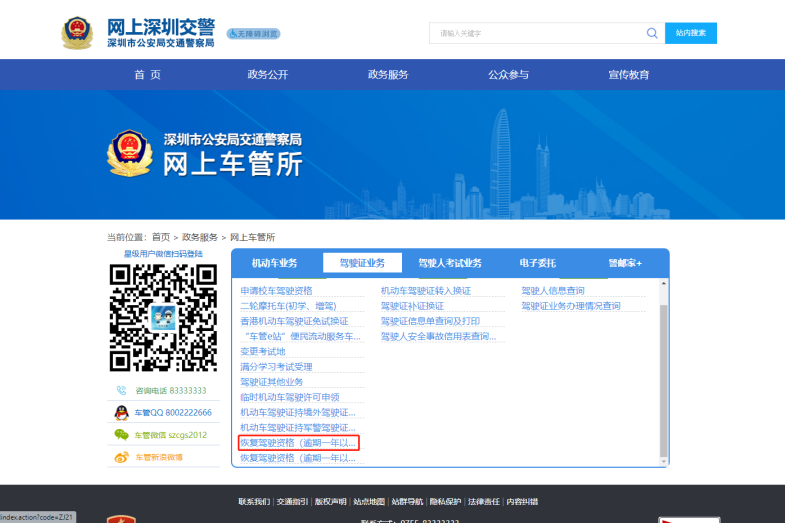Click the police badge logo in header
Viewport: 785px width, 523px height.
pyautogui.click(x=76, y=33)
